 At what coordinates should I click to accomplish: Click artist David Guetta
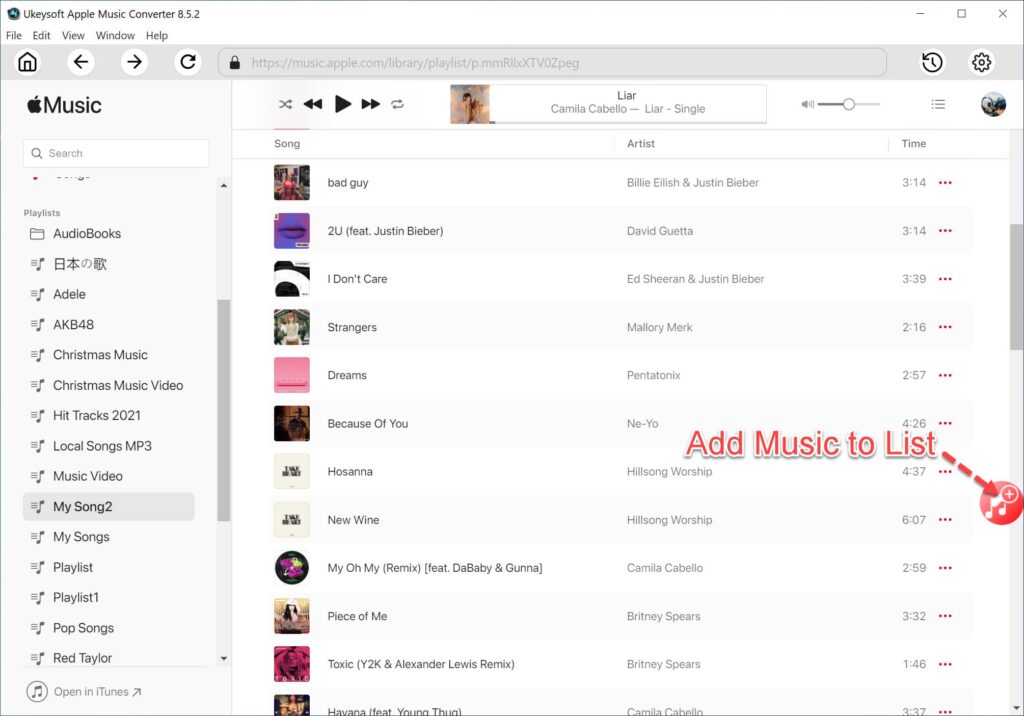click(x=660, y=231)
